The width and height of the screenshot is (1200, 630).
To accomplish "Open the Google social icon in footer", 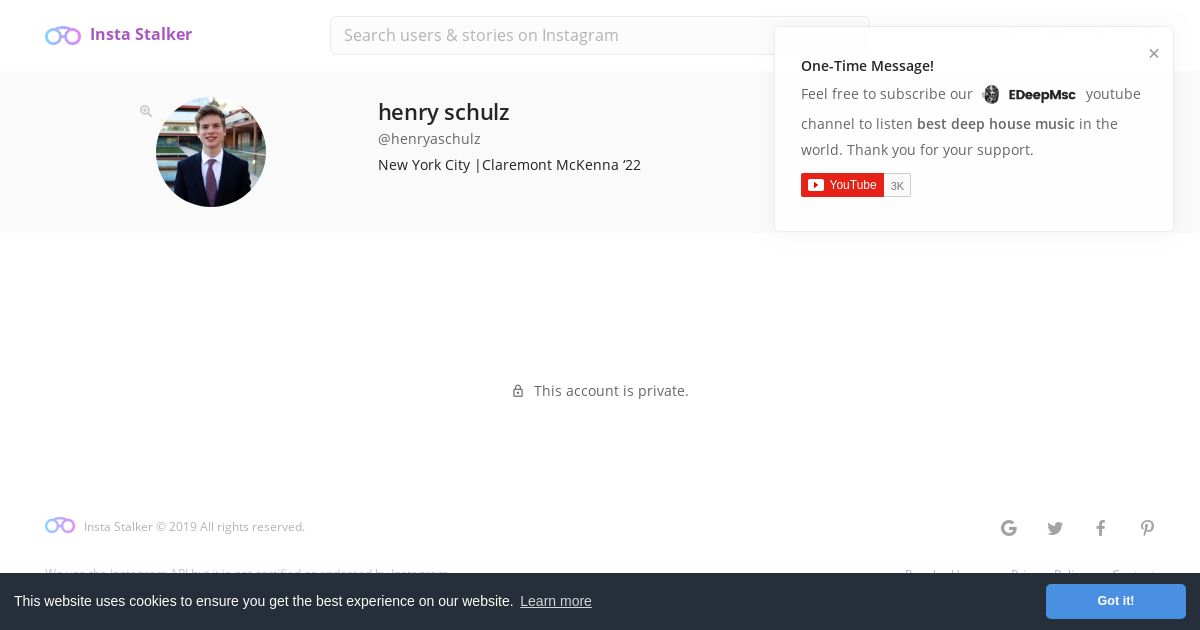I will (1009, 528).
